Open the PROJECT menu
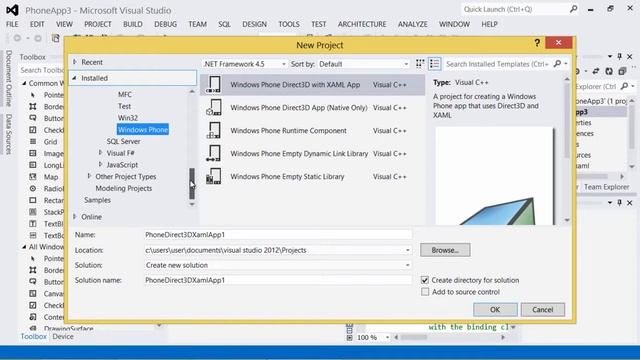 coord(98,24)
